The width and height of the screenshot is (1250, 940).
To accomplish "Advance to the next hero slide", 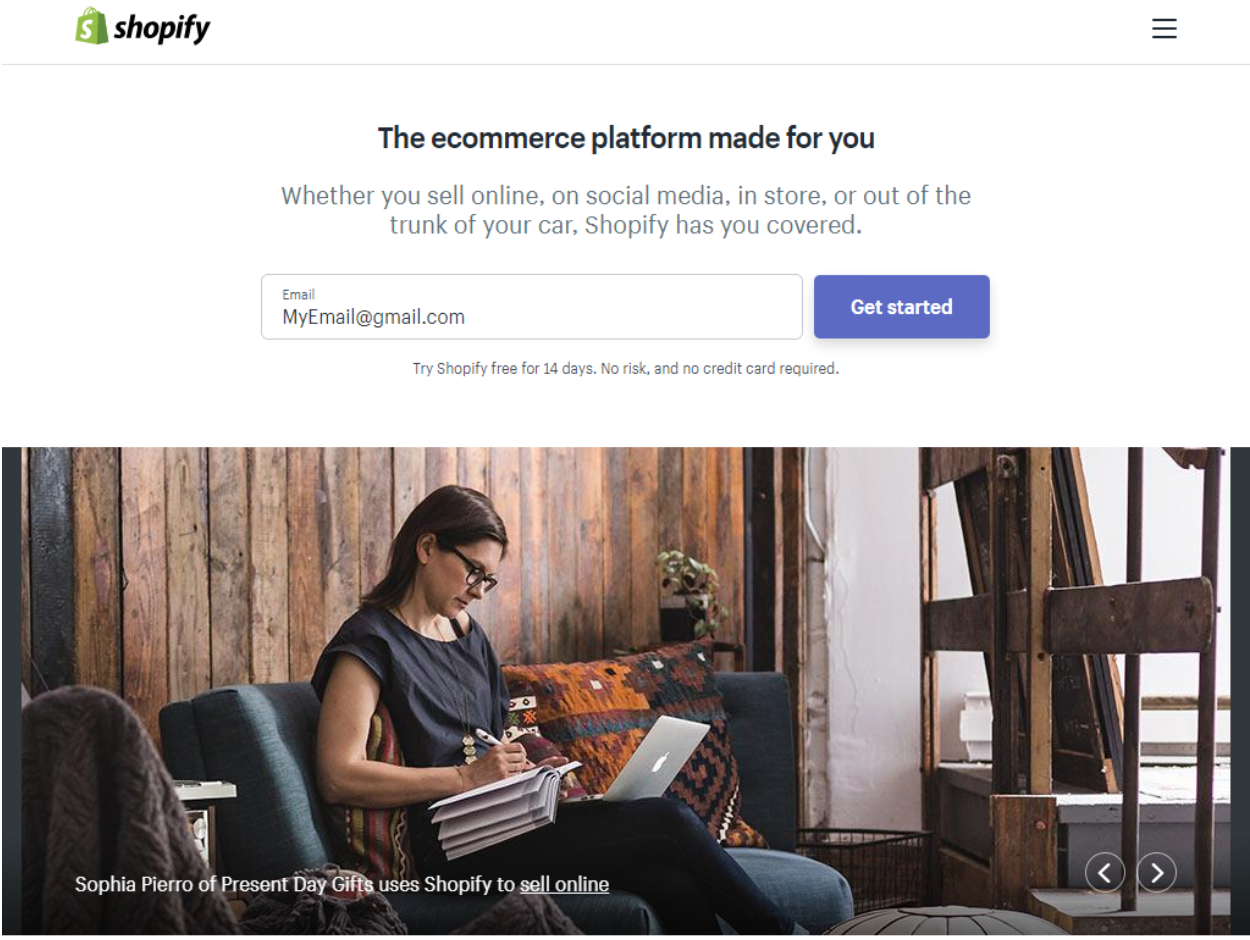I will pyautogui.click(x=1157, y=873).
